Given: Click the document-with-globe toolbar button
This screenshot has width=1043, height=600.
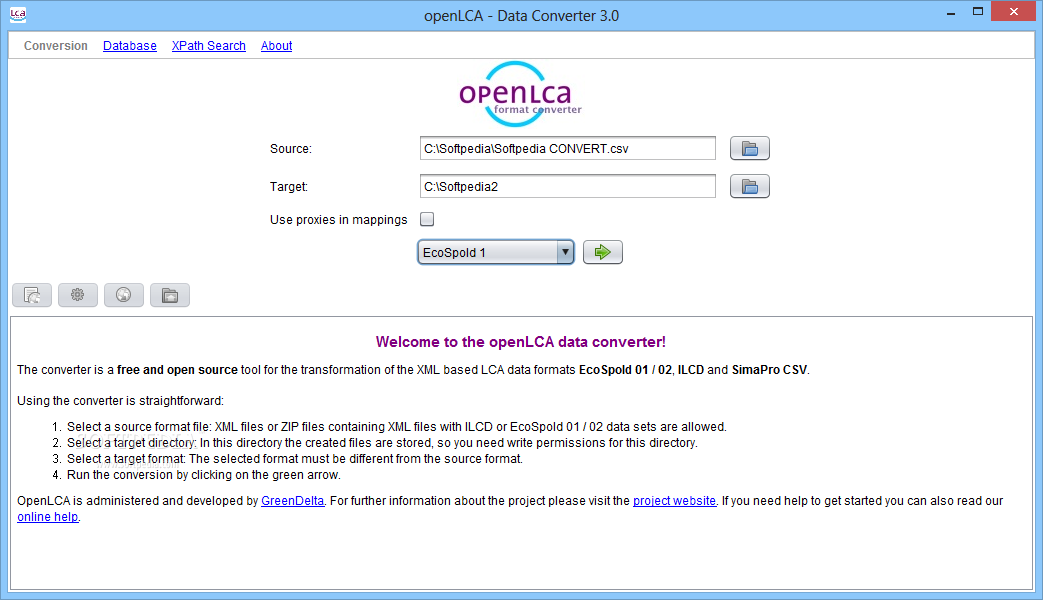Looking at the screenshot, I should pos(32,295).
